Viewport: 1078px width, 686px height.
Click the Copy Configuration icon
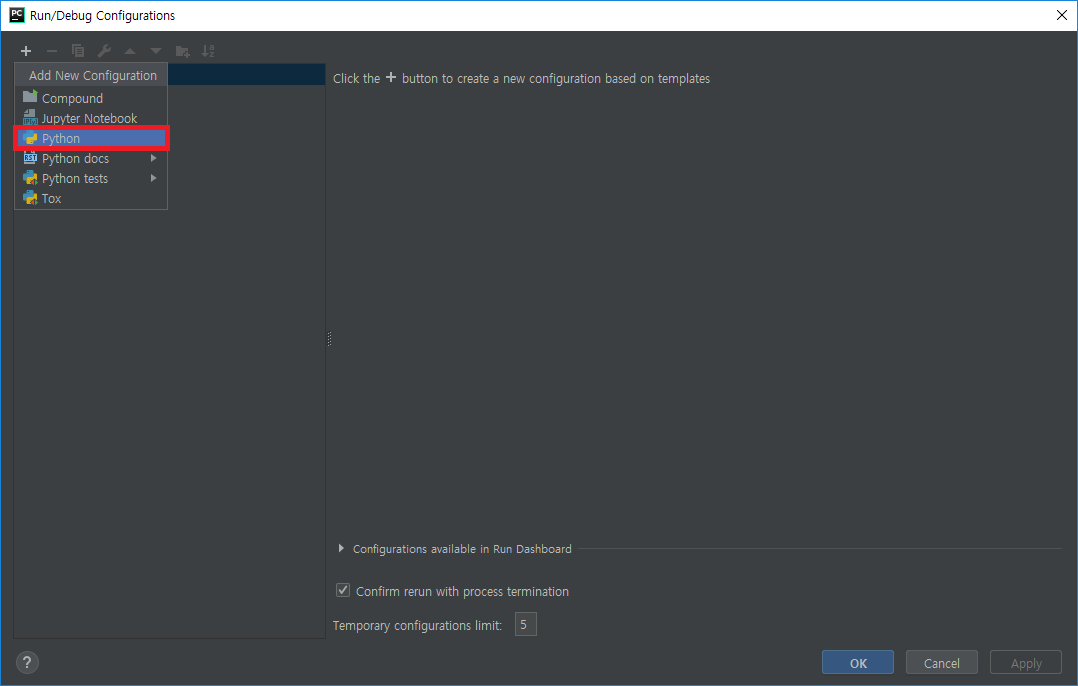[78, 51]
